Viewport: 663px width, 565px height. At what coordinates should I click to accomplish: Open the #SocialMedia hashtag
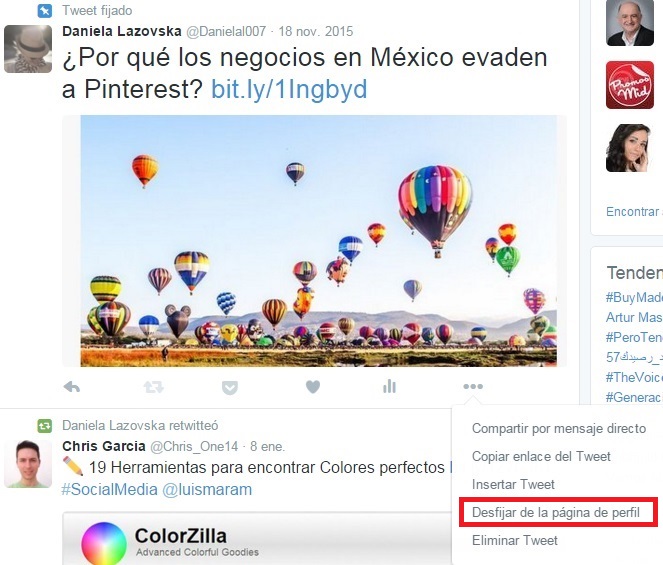(x=110, y=489)
